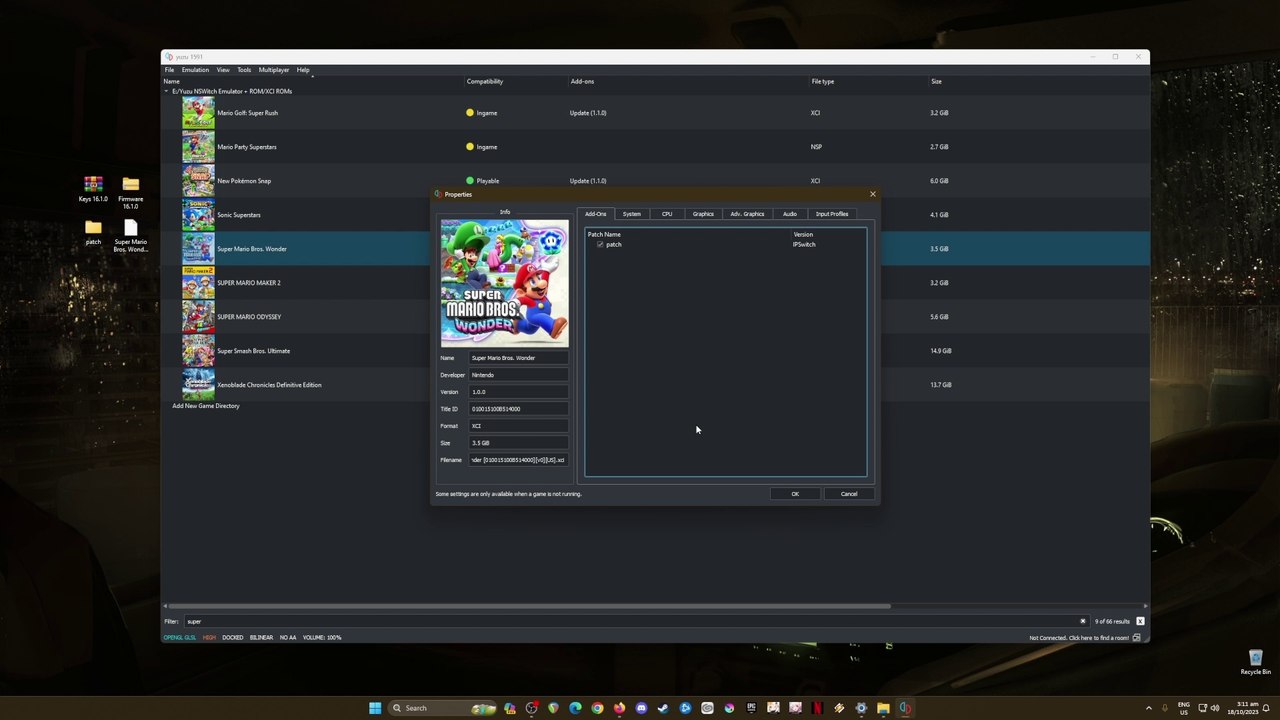Open File Explorer from the taskbar
This screenshot has width=1280, height=720.
tap(883, 708)
